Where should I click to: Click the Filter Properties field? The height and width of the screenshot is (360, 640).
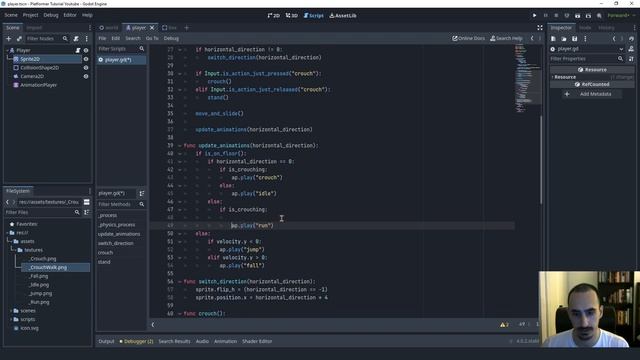click(587, 59)
